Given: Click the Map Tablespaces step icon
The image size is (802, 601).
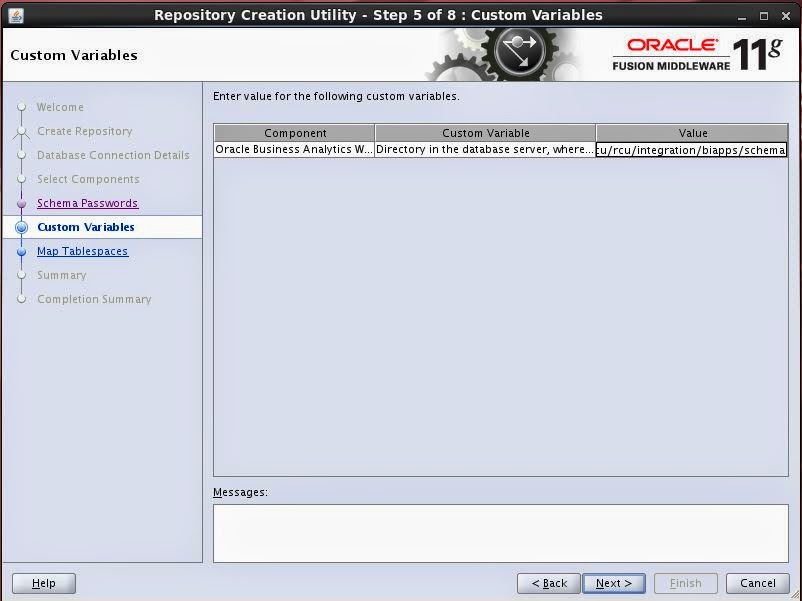Looking at the screenshot, I should pos(23,251).
